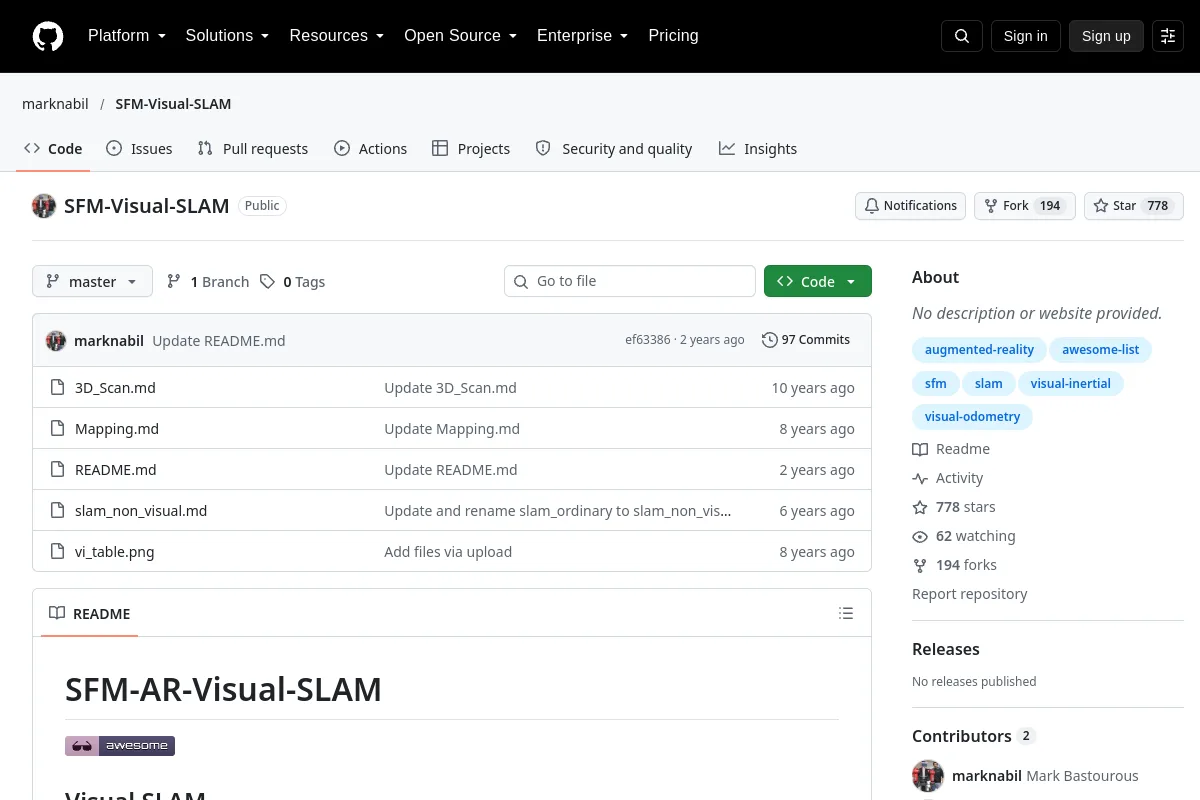Open the Insights tab
Screen dimensions: 1200x800
(758, 149)
